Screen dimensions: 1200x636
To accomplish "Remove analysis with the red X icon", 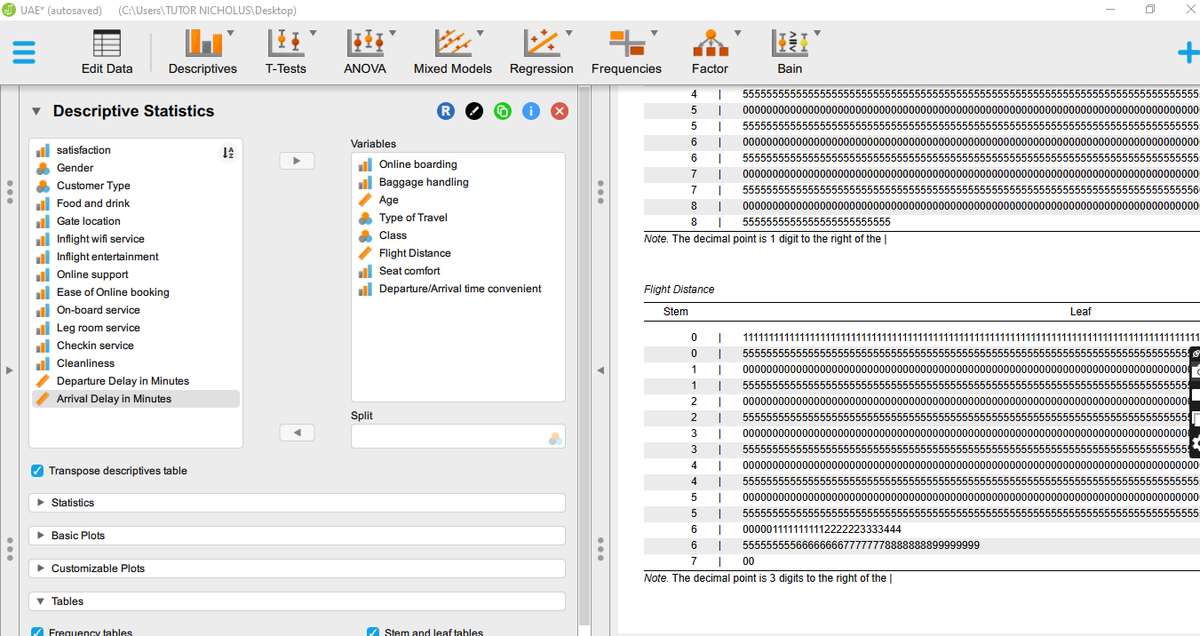I will pos(560,111).
